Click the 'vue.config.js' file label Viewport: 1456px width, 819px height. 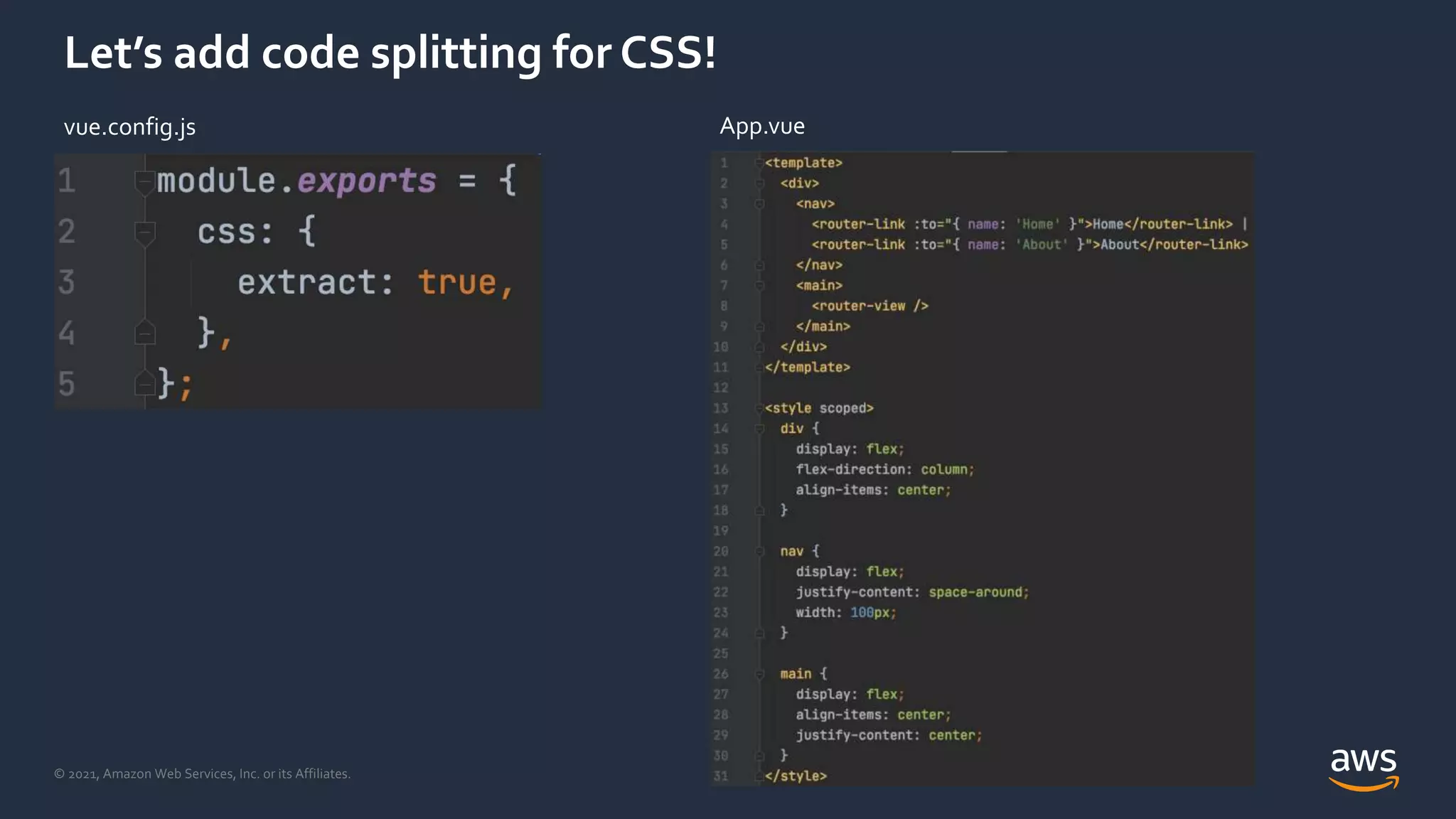129,127
